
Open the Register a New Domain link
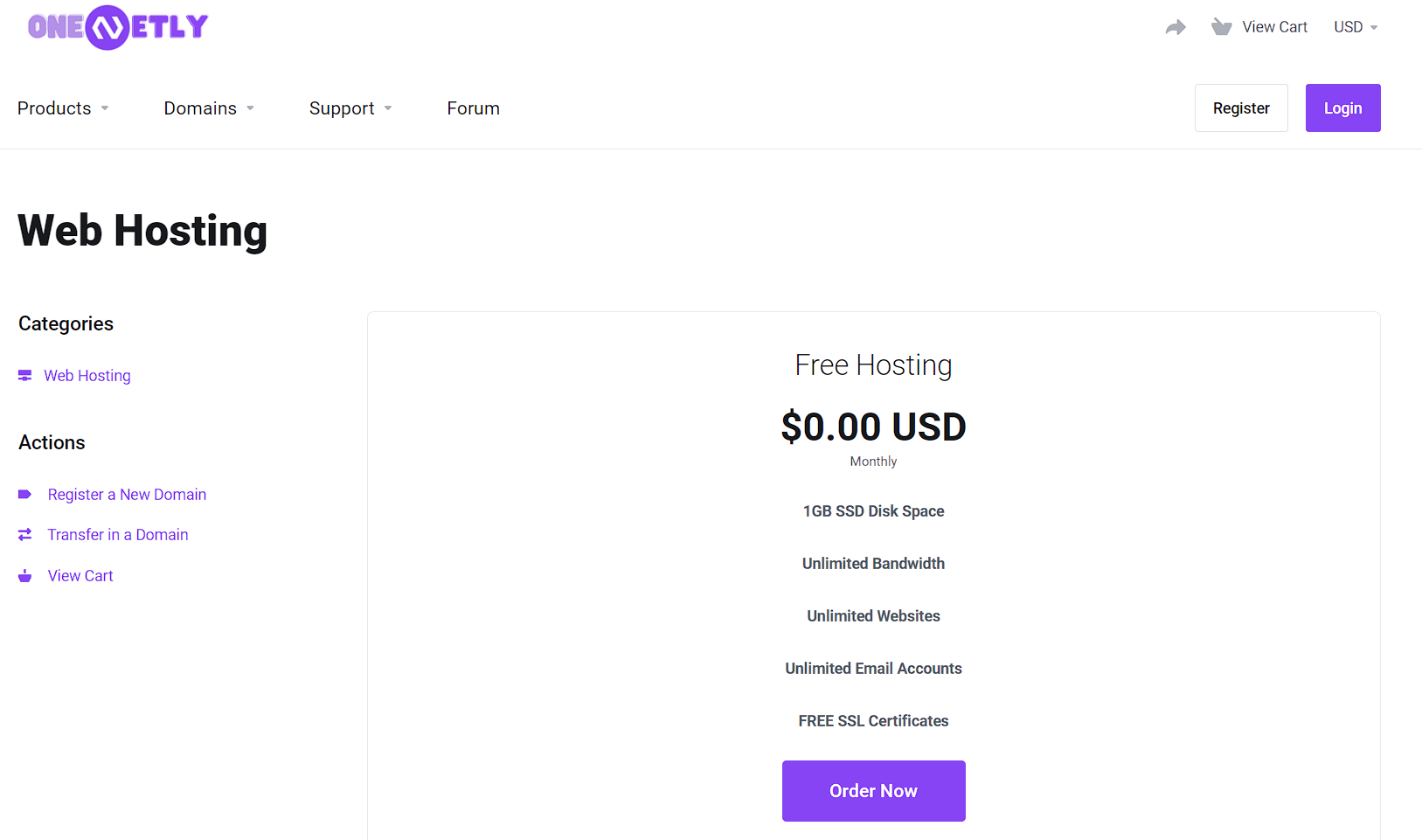[x=128, y=495]
